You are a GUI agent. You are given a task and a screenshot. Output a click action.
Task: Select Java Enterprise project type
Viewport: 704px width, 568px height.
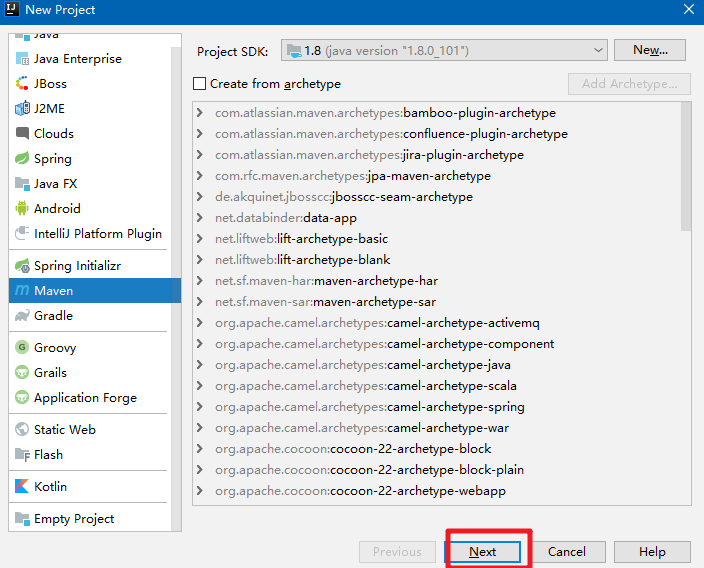pyautogui.click(x=90, y=59)
